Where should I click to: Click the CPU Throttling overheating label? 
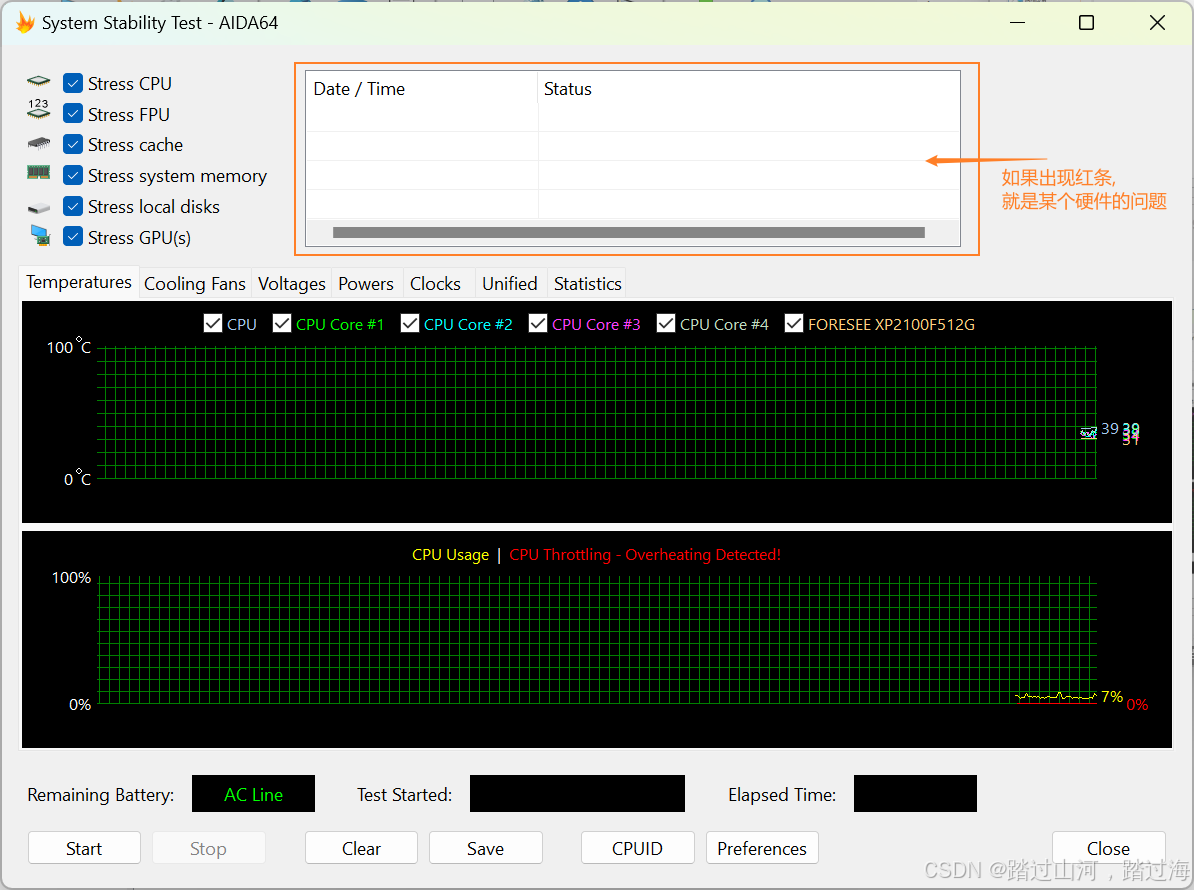645,555
